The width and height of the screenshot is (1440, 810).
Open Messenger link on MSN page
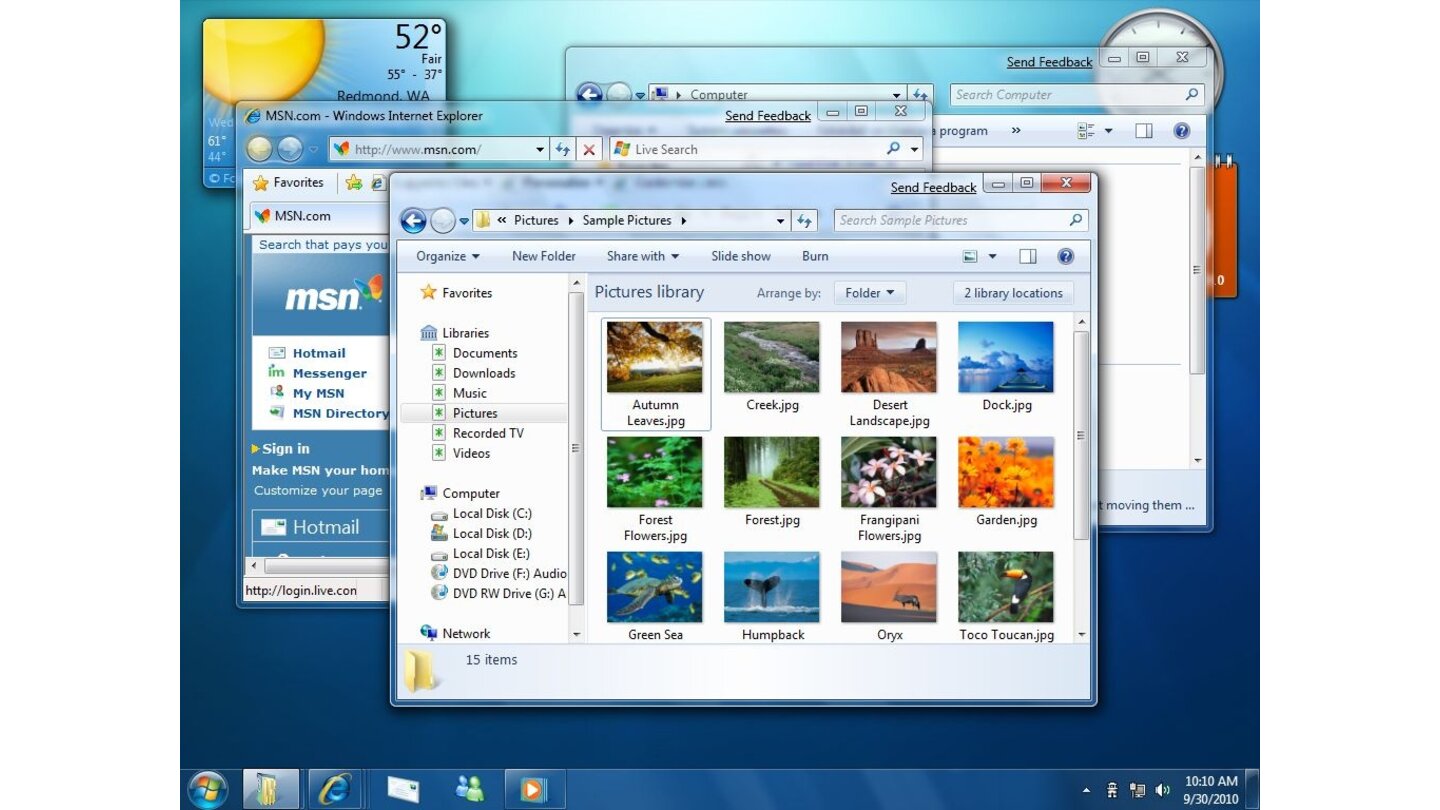(x=330, y=373)
